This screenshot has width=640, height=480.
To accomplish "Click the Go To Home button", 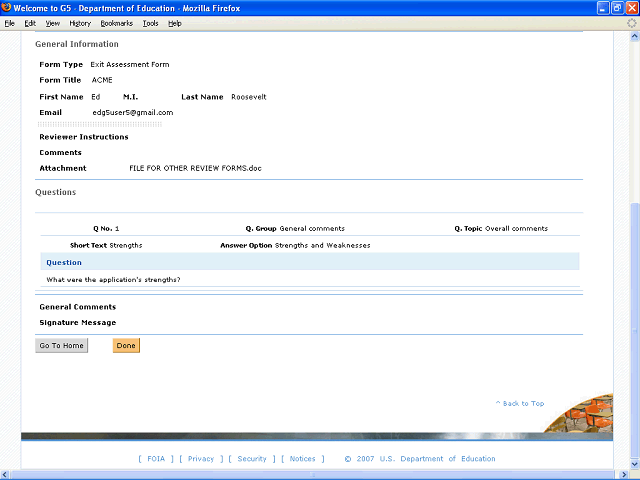I will pyautogui.click(x=61, y=345).
